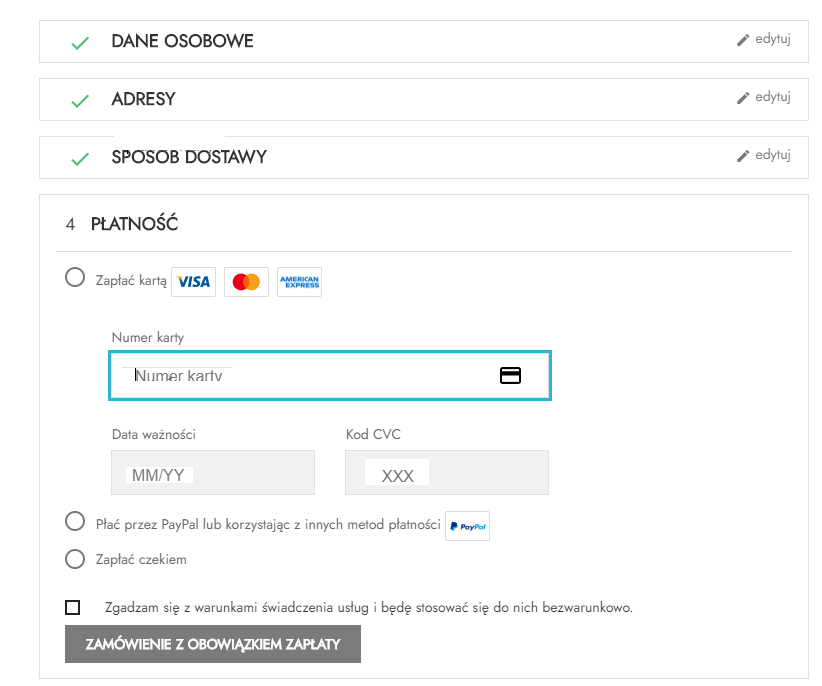Focus the Kod CVC input field

pyautogui.click(x=447, y=472)
